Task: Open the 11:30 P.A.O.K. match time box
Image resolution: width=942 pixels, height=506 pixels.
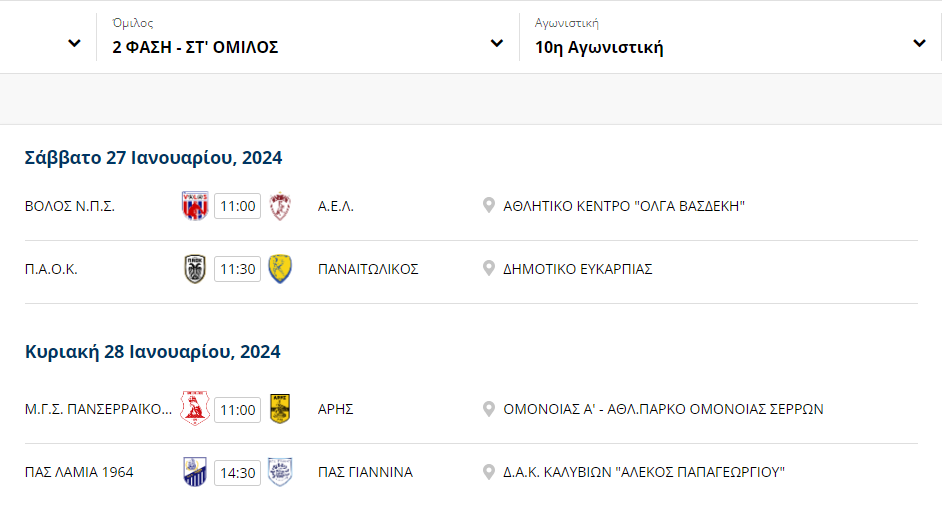Action: 238,269
